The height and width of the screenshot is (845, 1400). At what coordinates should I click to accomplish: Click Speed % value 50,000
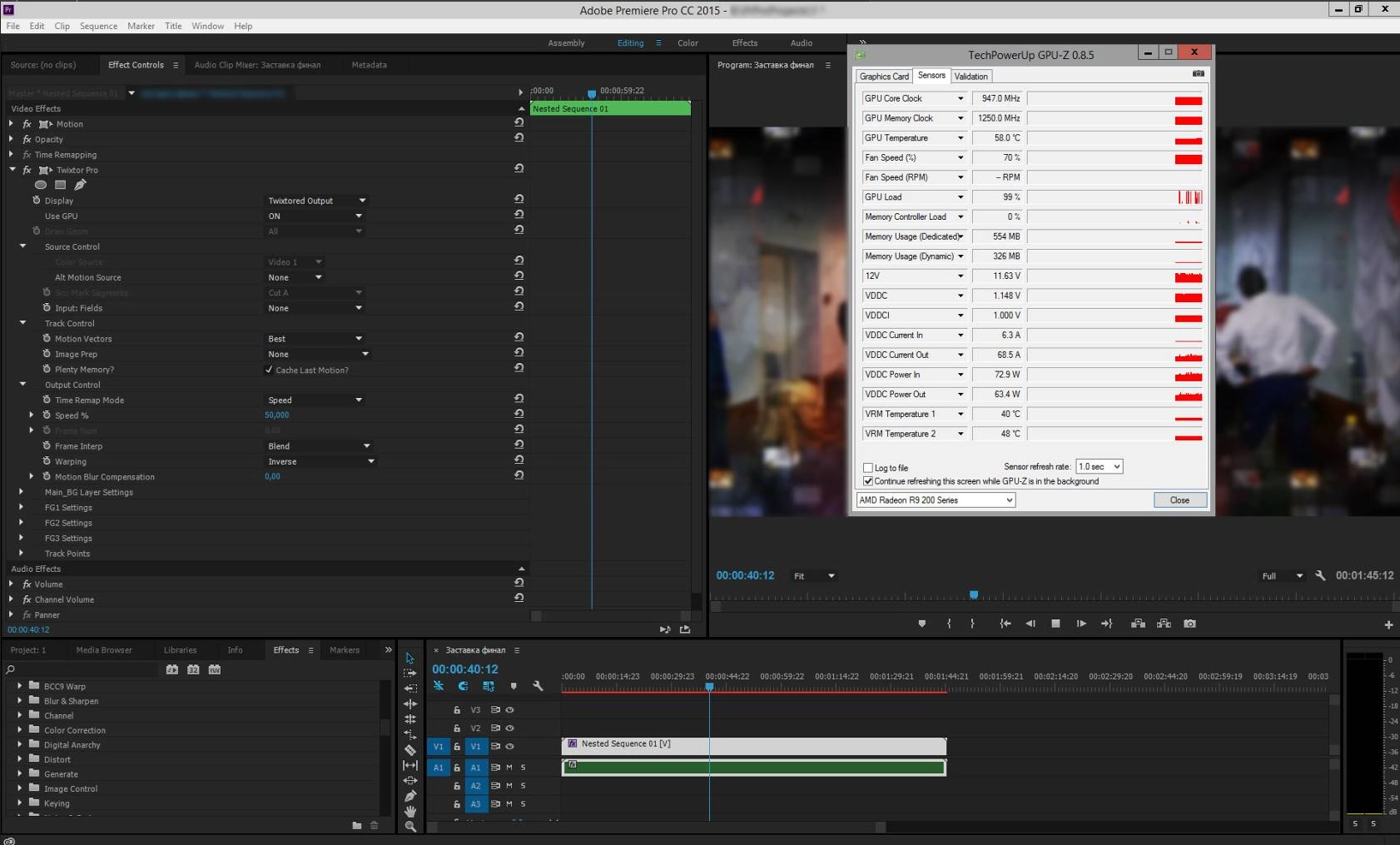pos(277,415)
